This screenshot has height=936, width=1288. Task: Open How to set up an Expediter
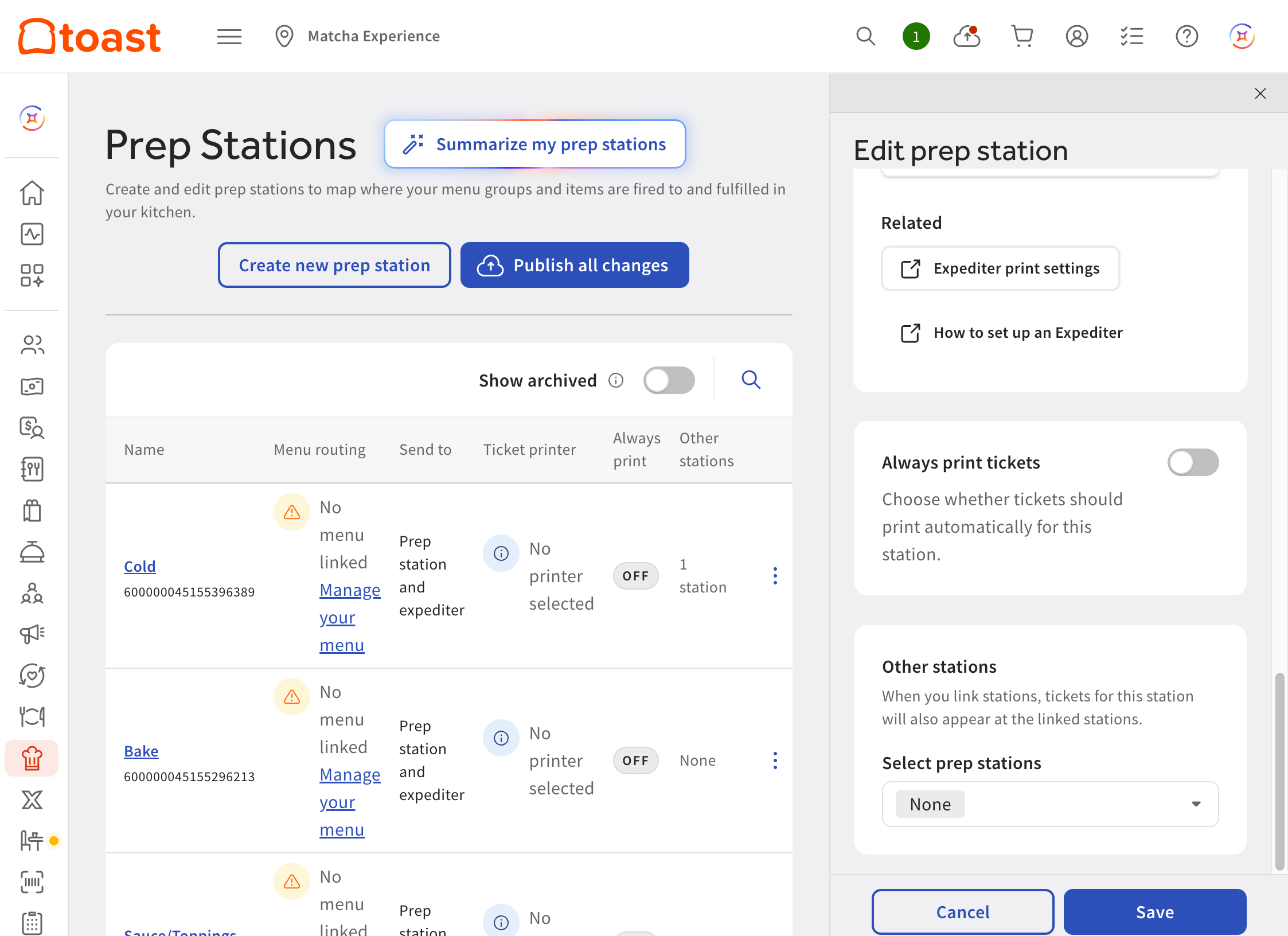[x=1012, y=333]
